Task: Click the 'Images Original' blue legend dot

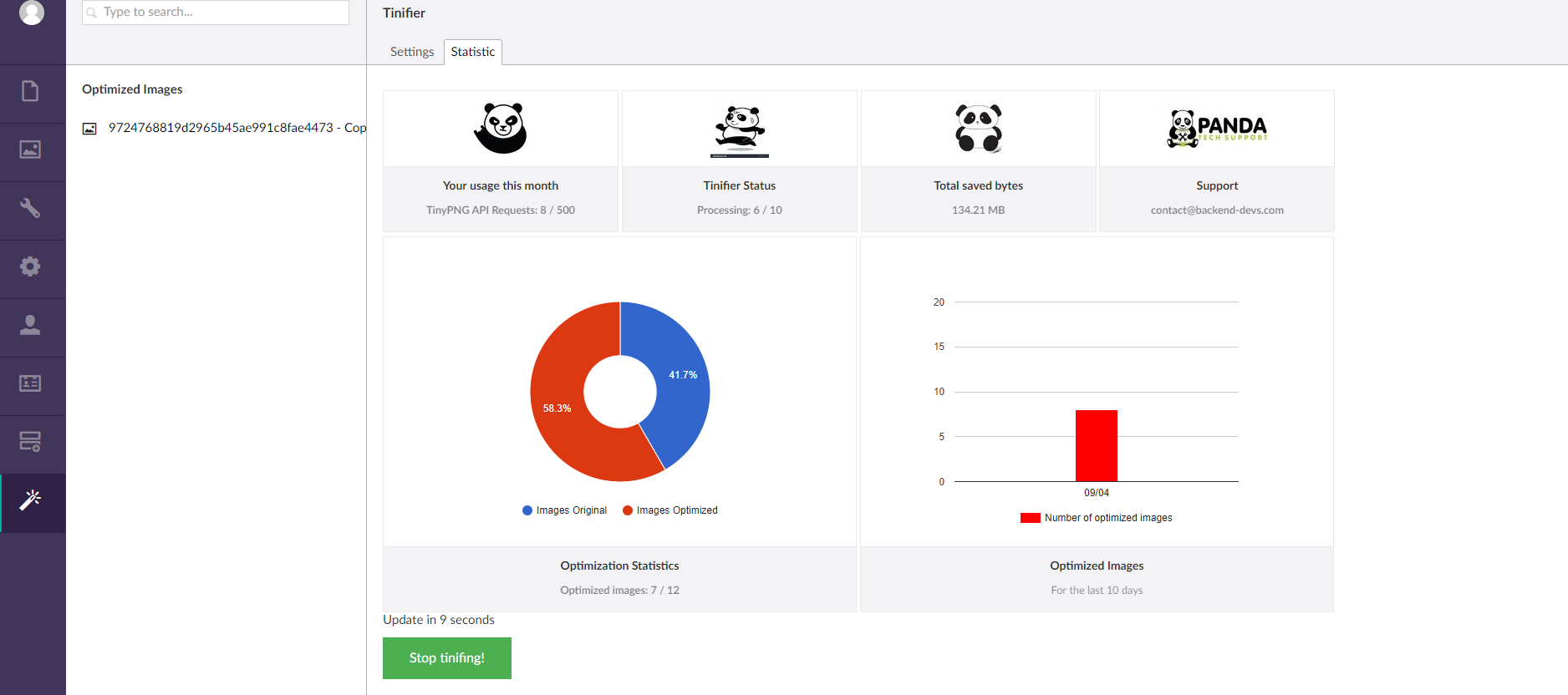Action: (x=527, y=510)
